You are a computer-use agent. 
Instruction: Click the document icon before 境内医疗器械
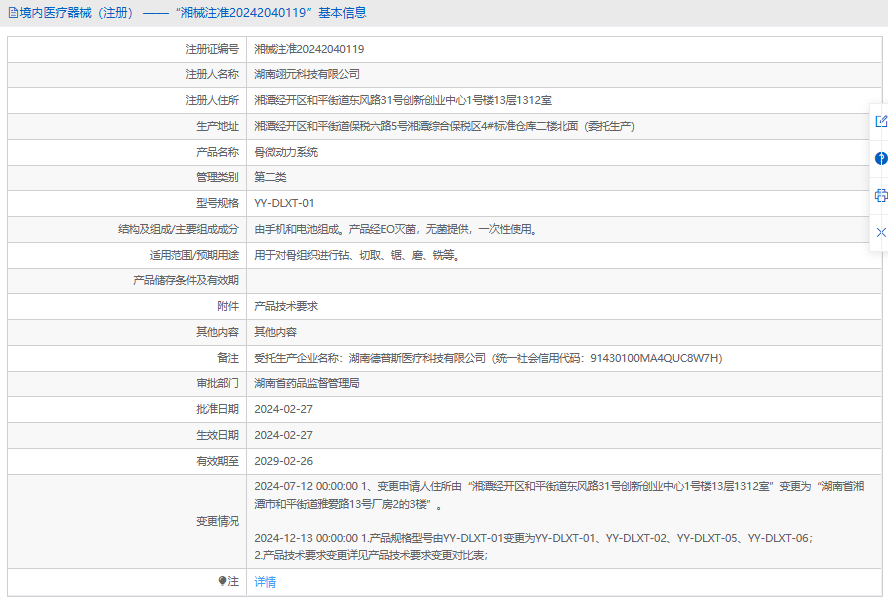tap(13, 13)
